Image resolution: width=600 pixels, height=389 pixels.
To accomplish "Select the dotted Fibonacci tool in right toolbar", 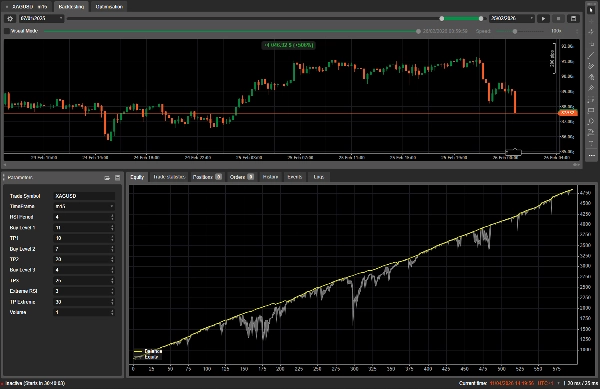I will (591, 99).
